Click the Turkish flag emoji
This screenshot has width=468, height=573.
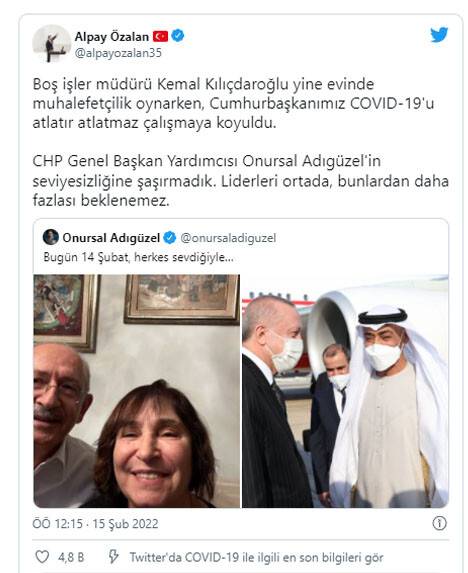pos(160,36)
